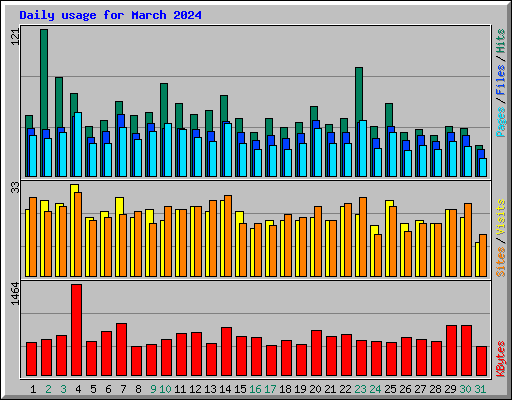
Task: Click the orange sites bar for day 1
Action: click(x=33, y=237)
